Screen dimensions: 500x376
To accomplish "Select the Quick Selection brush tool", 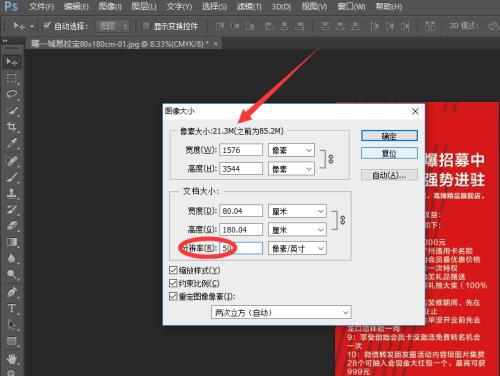I will point(12,111).
